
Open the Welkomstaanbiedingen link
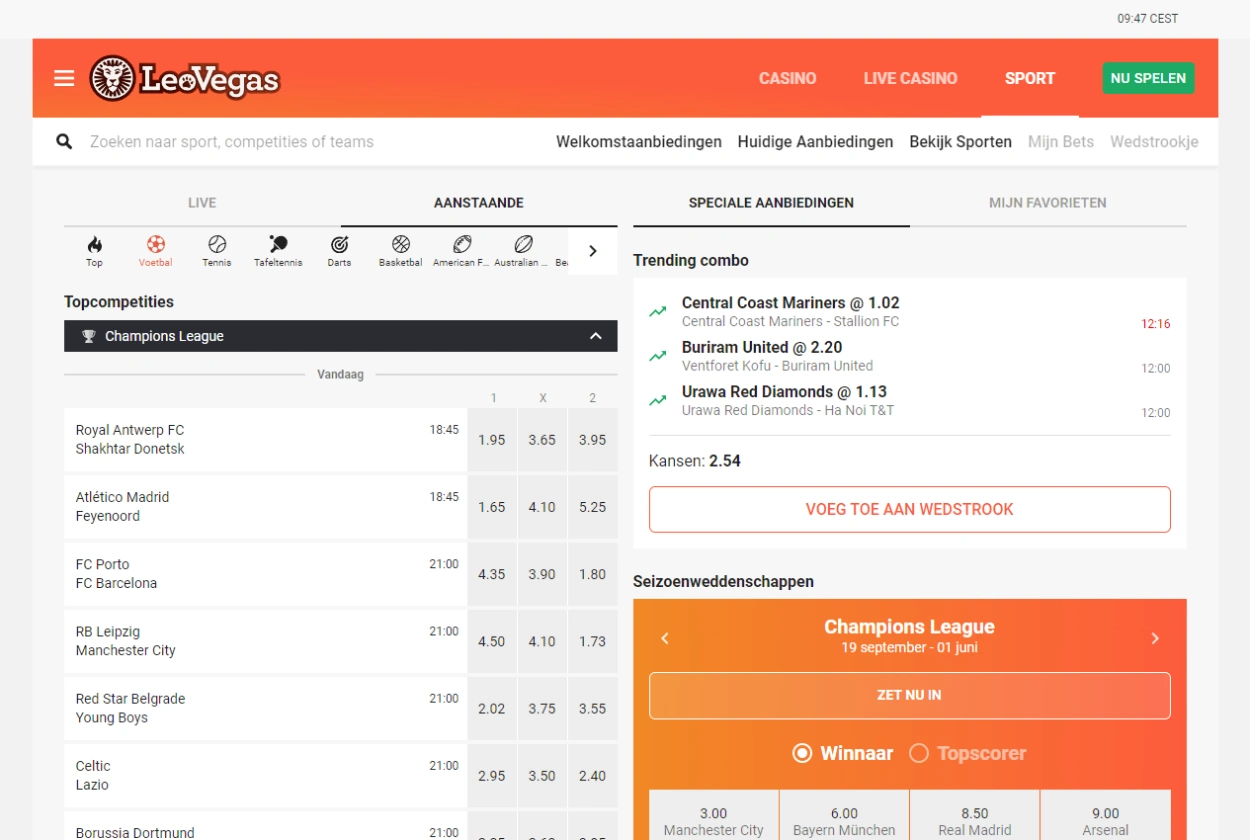tap(639, 142)
